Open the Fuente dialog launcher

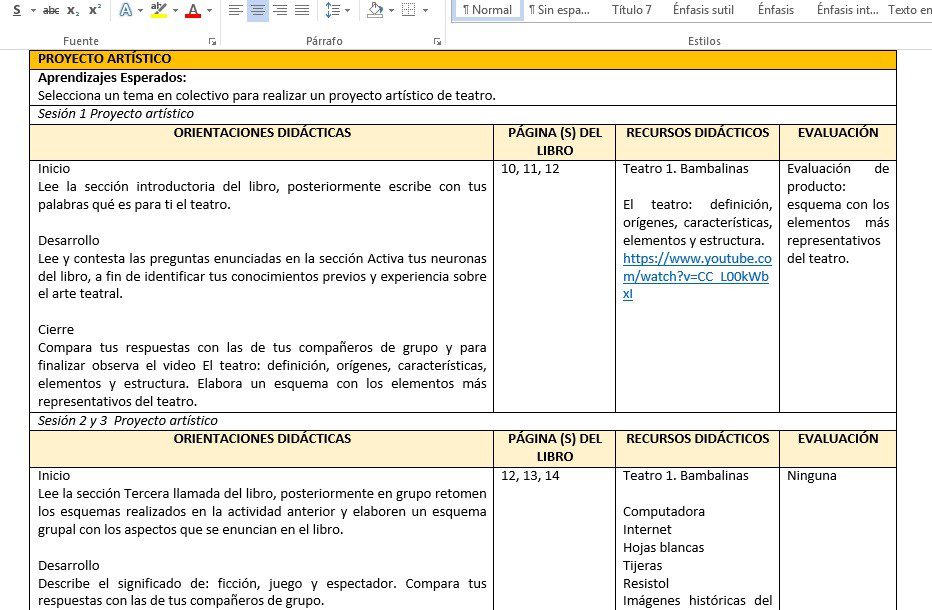click(x=212, y=42)
